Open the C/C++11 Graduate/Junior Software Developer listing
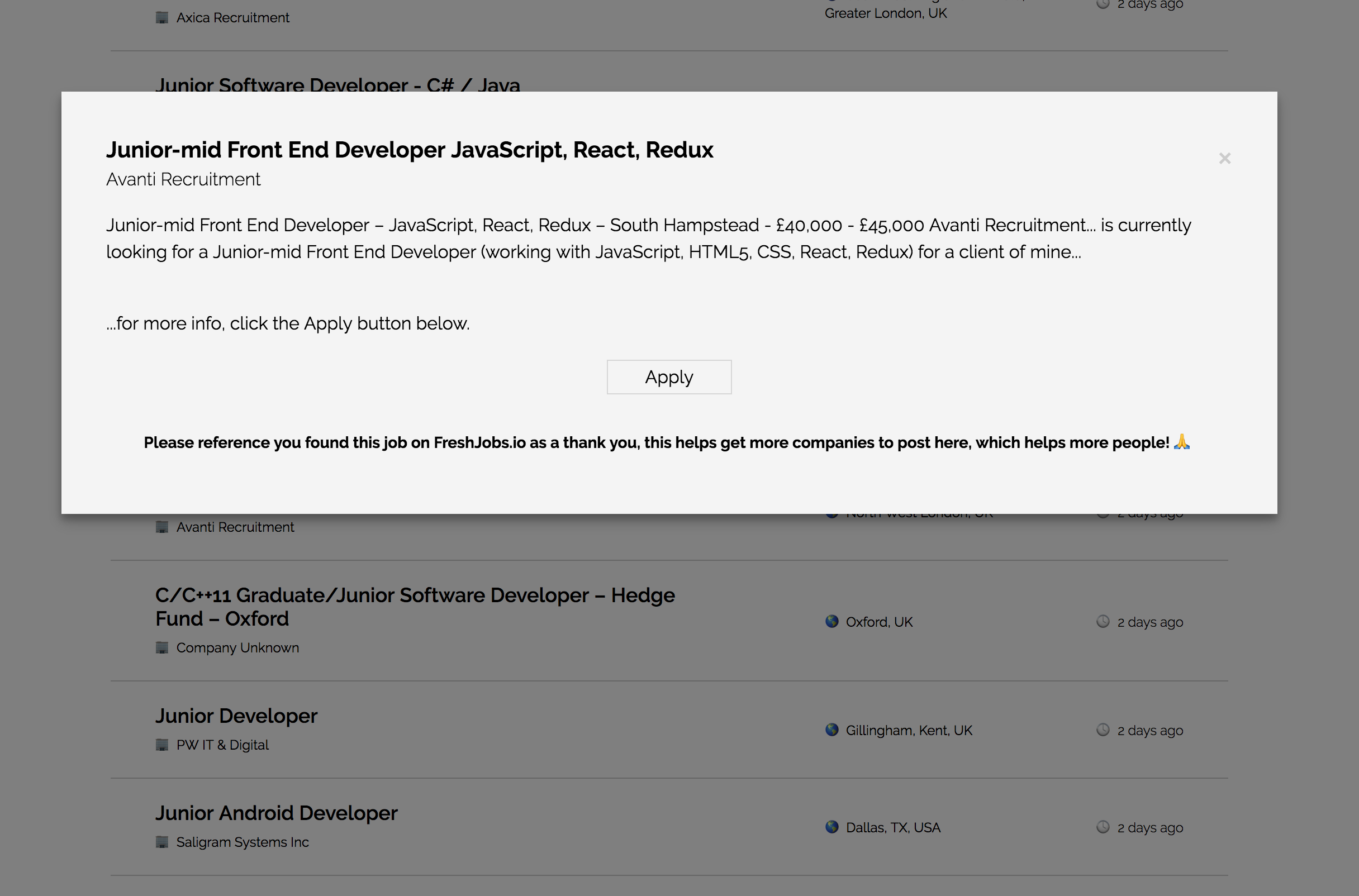 click(x=415, y=606)
